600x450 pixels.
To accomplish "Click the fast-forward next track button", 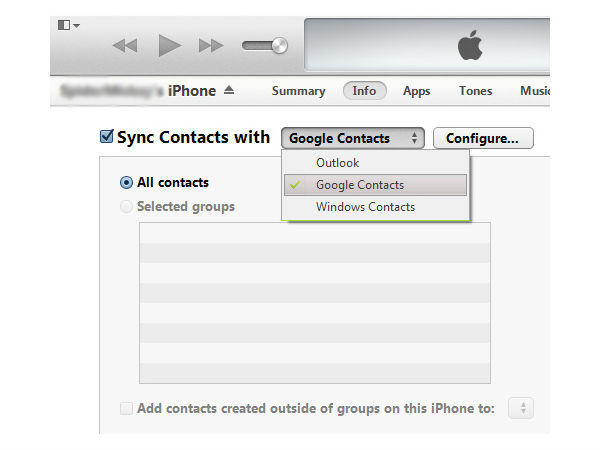I will click(x=211, y=45).
